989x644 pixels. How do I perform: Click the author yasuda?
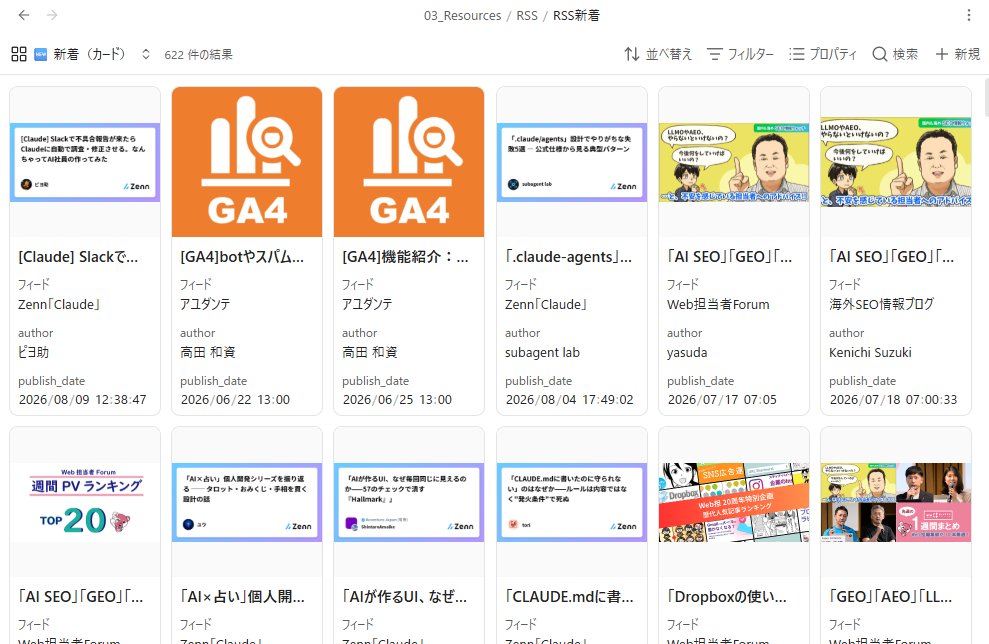(x=687, y=353)
